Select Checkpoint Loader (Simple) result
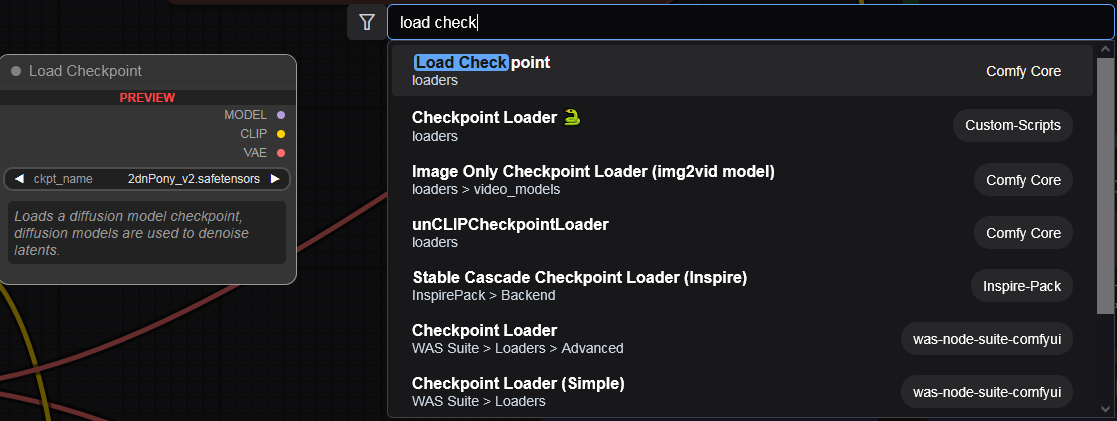Screen dimensions: 1117x421 [742, 392]
